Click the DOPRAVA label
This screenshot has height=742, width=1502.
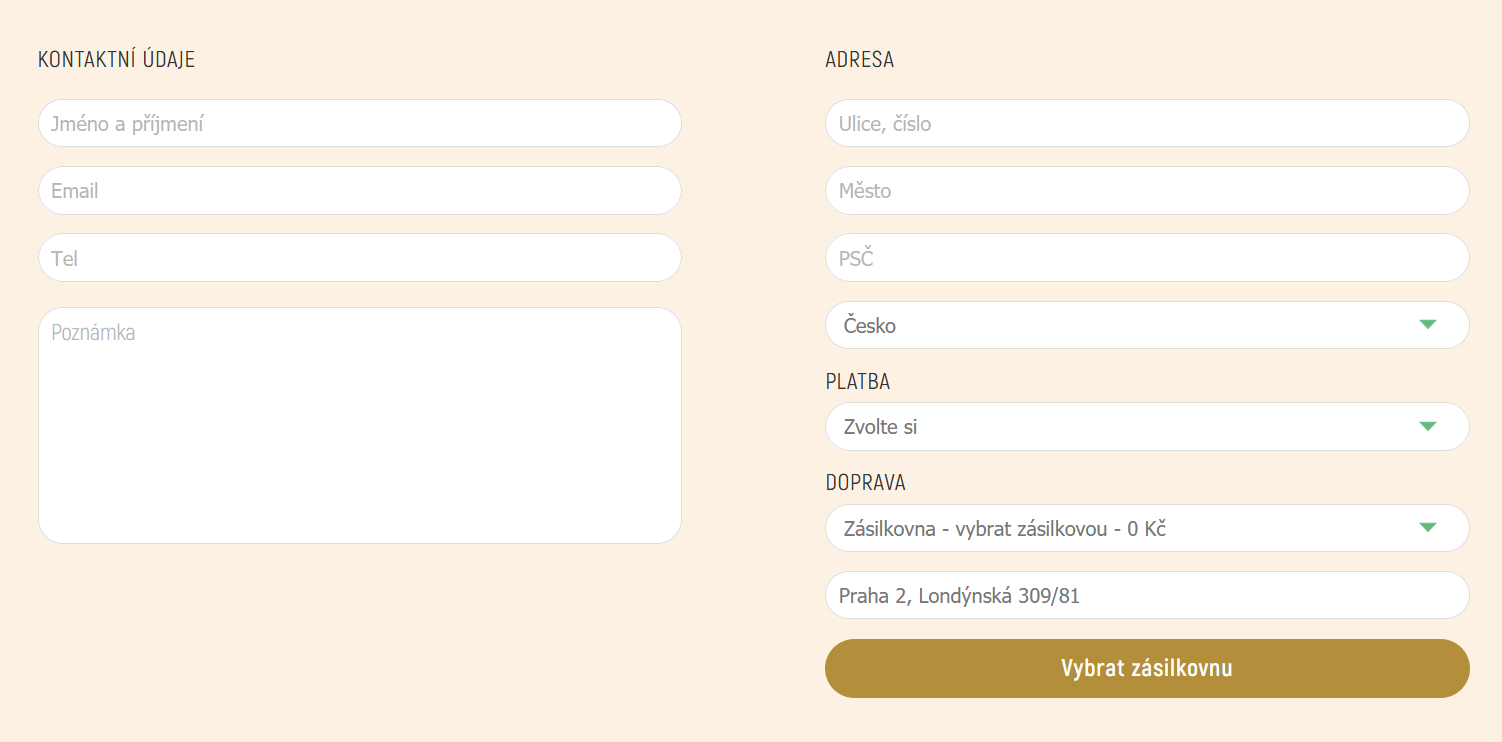tap(866, 482)
